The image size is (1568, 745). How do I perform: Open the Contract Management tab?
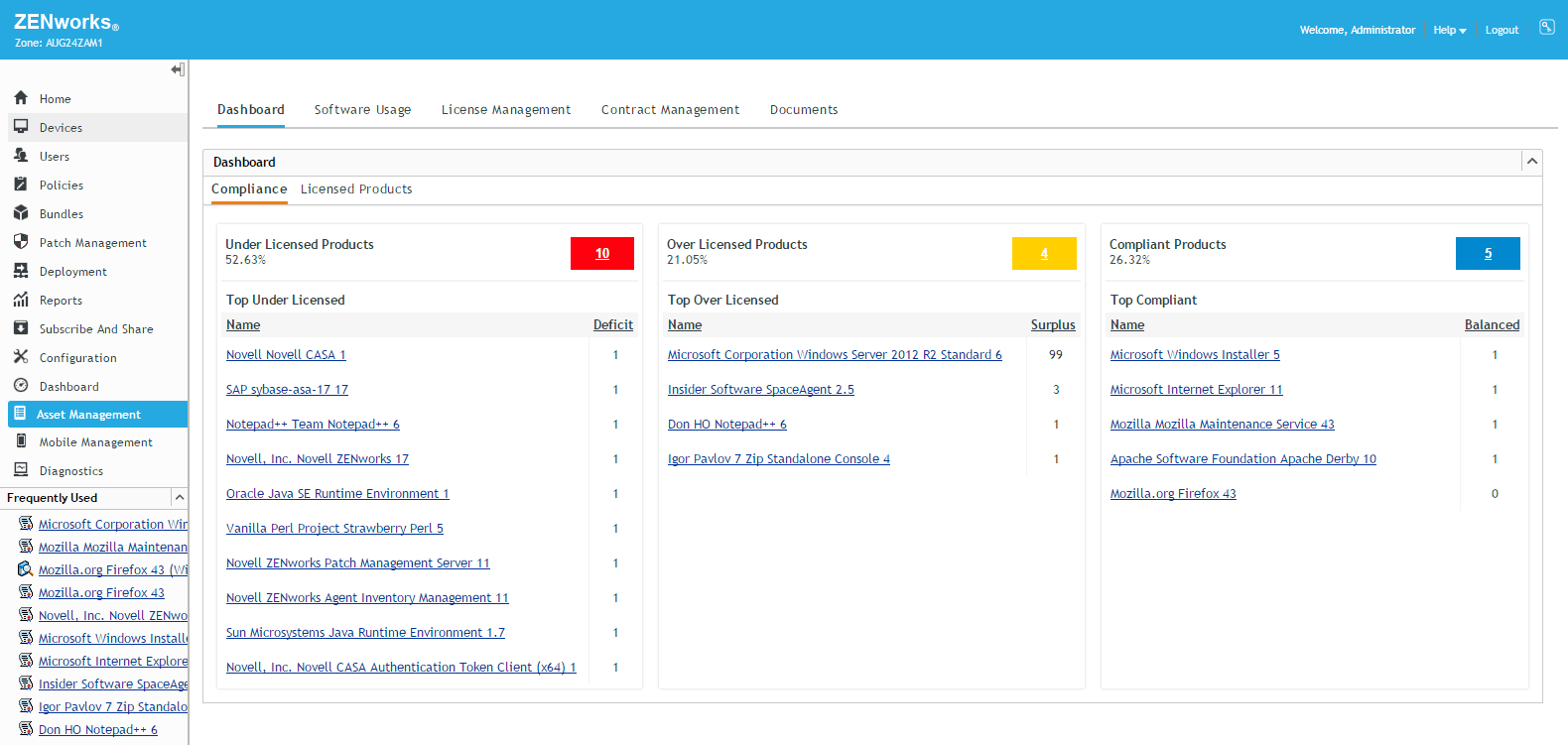click(670, 110)
